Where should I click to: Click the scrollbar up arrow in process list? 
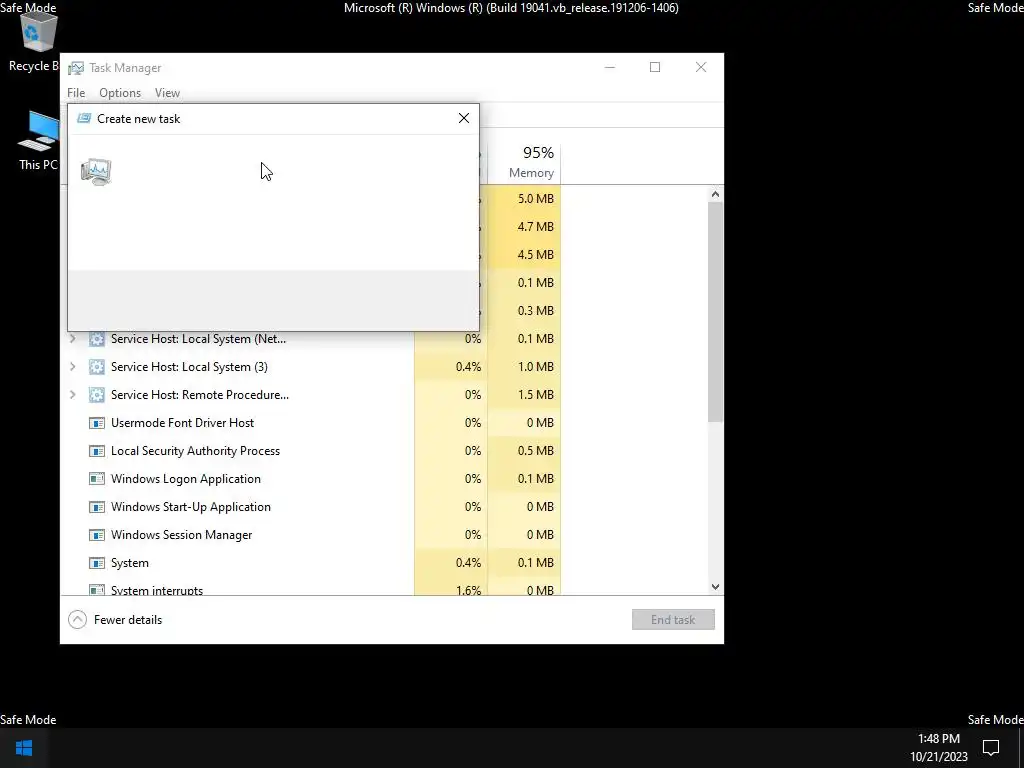(x=715, y=194)
